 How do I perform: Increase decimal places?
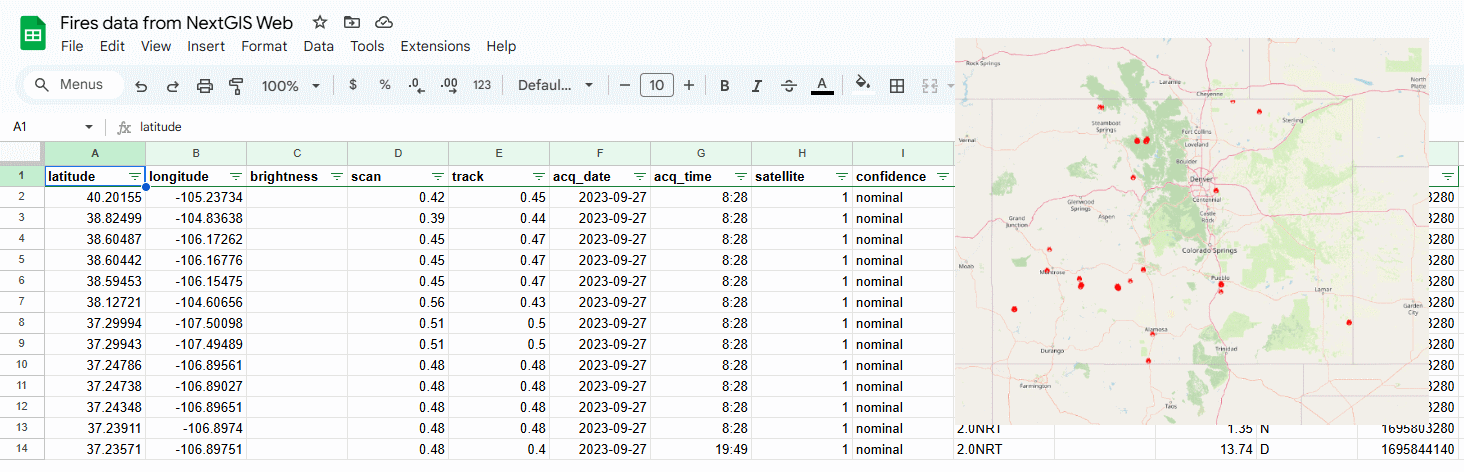click(x=449, y=86)
